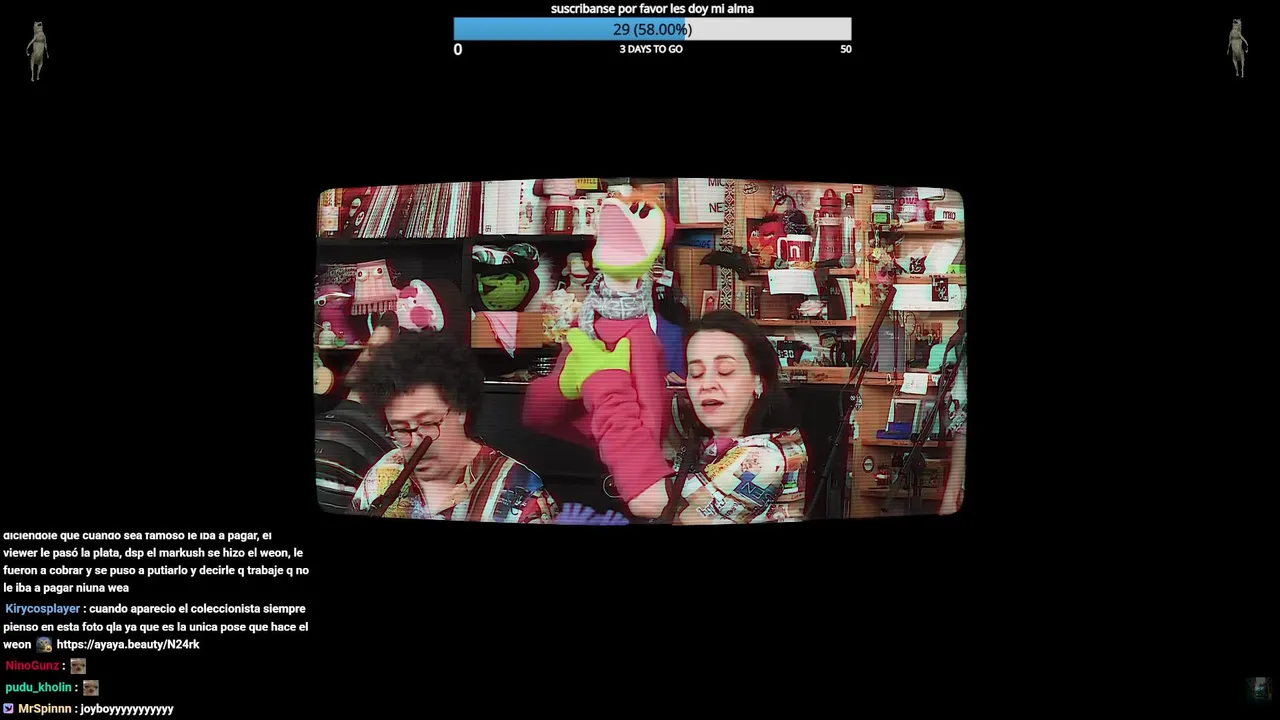This screenshot has width=1280, height=720.
Task: Click the center retro-styled video frame
Action: click(x=640, y=351)
